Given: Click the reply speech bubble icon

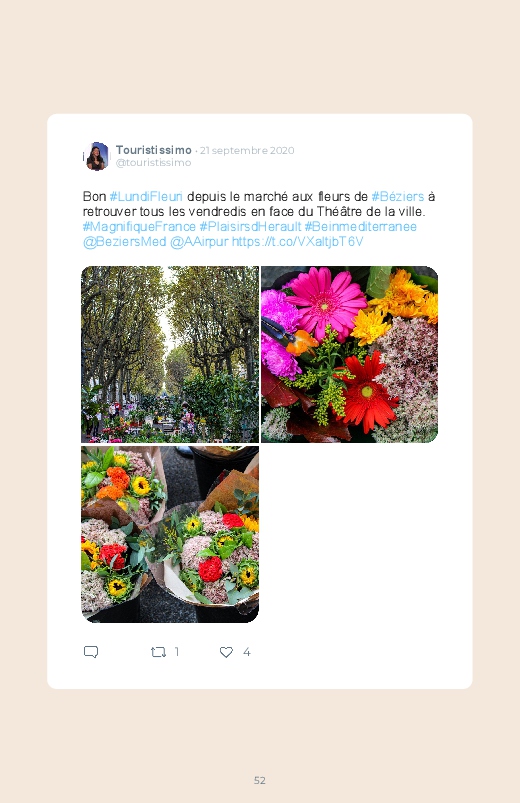Looking at the screenshot, I should click(x=91, y=652).
